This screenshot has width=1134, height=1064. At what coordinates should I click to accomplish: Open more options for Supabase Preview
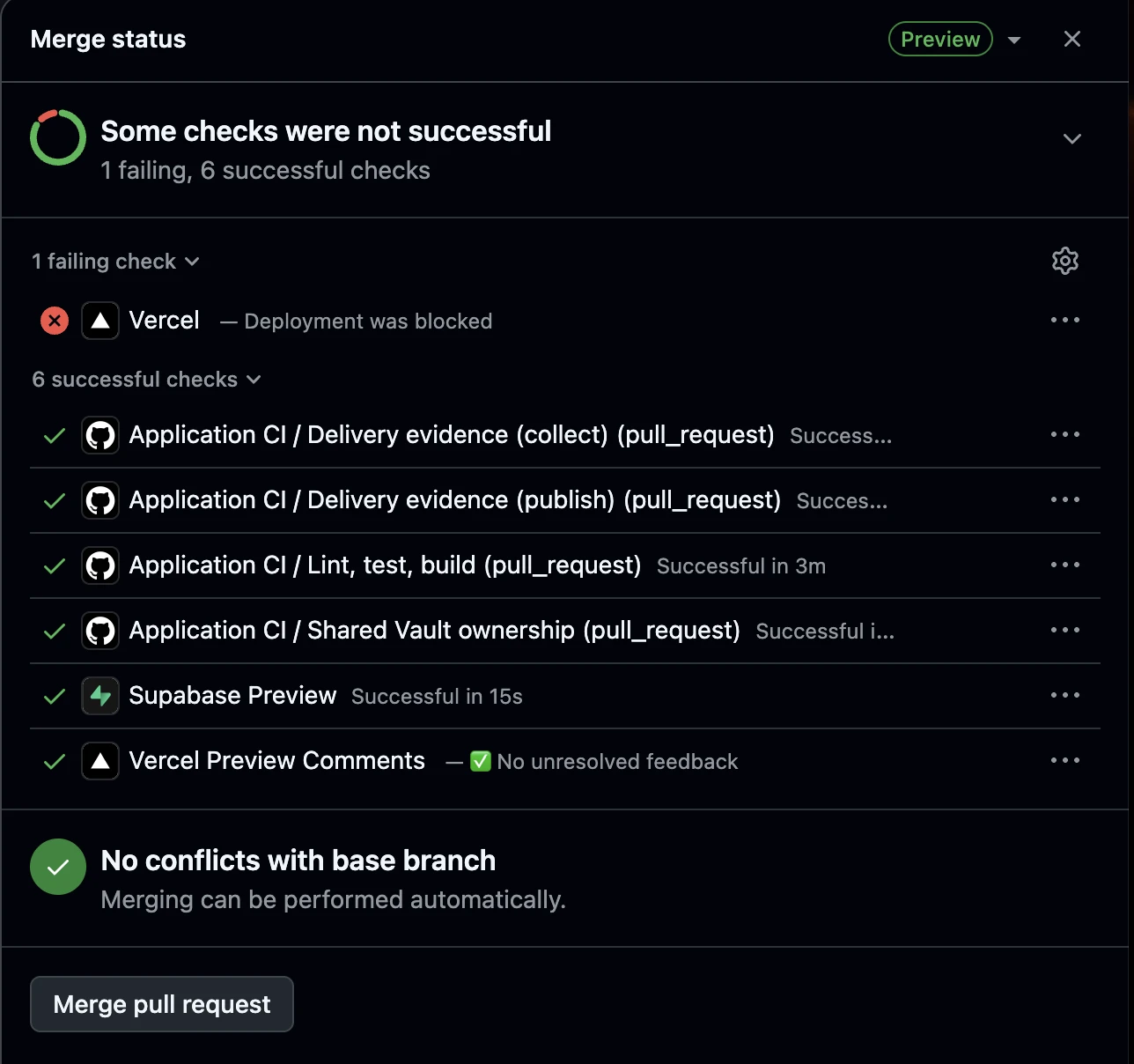1065,695
